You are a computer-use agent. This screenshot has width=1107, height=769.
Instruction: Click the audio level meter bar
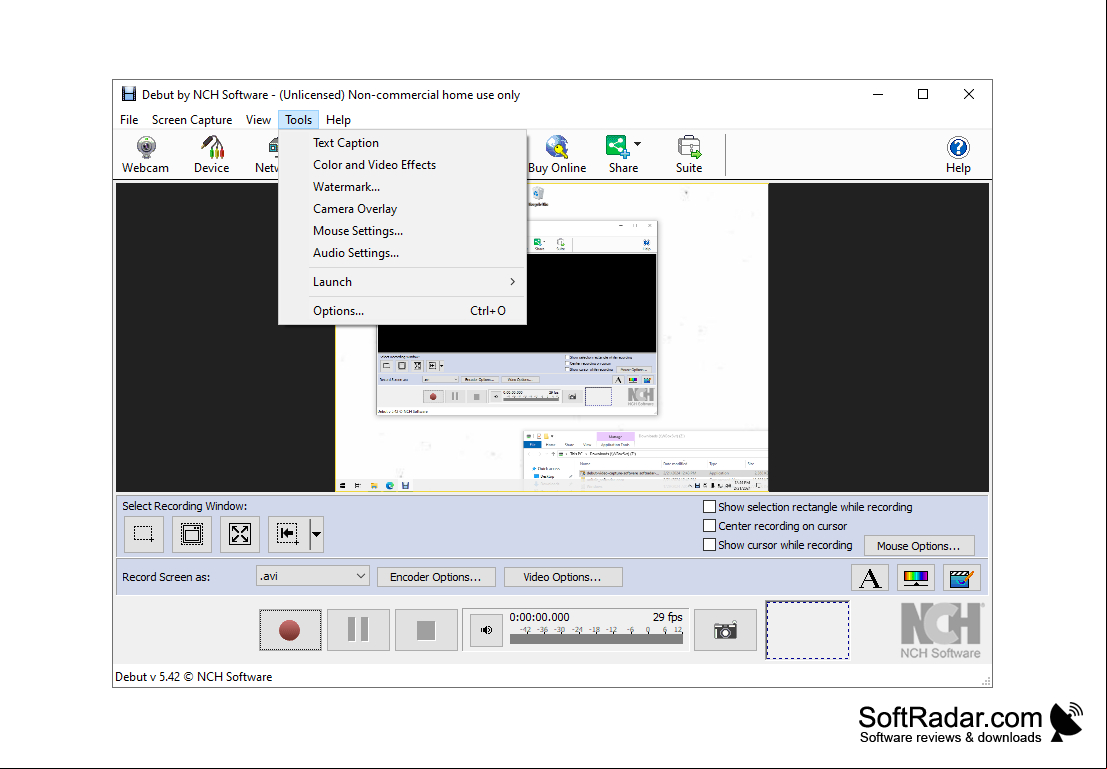point(596,639)
